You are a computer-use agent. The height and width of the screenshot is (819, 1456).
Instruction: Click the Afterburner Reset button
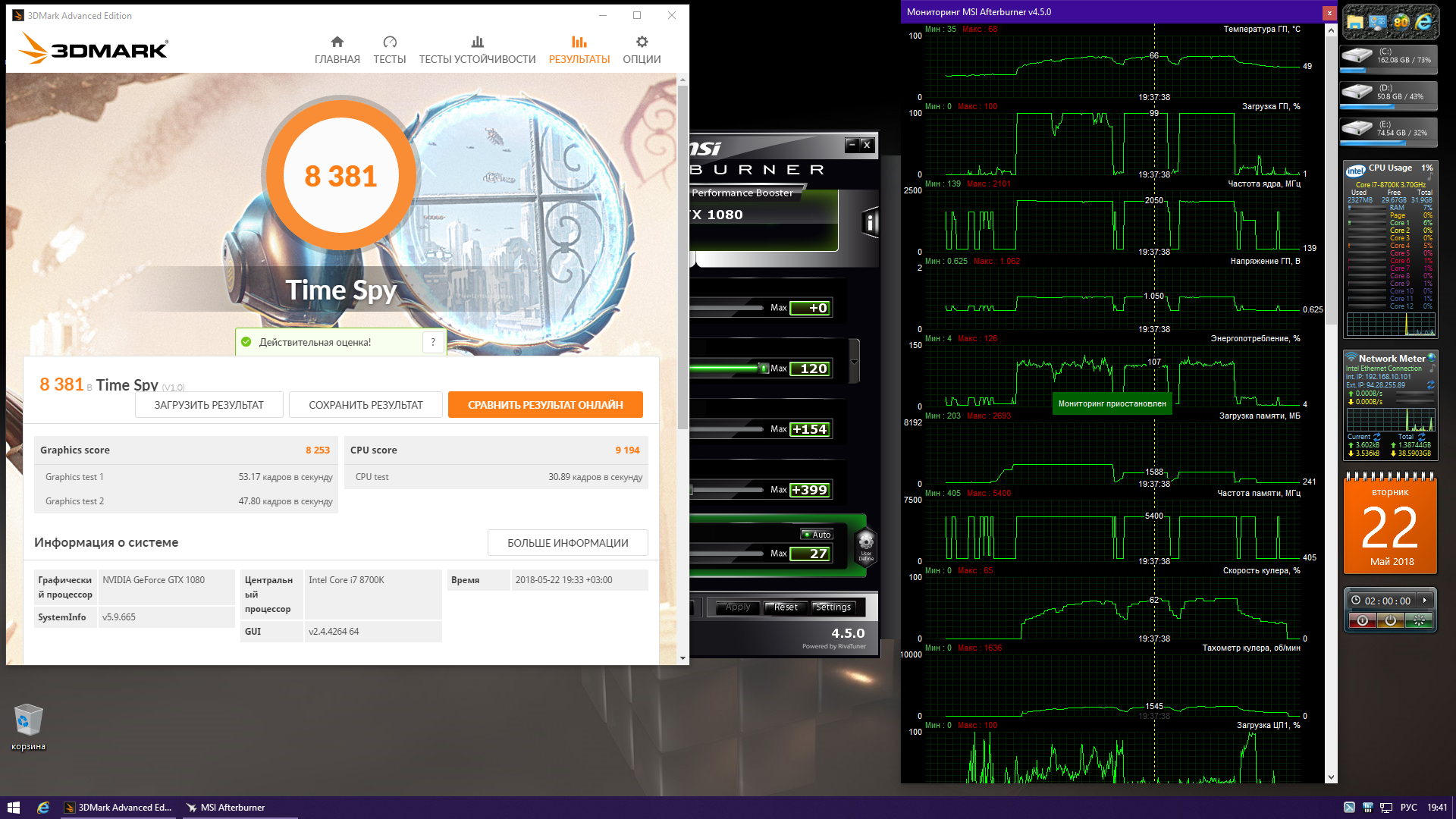tap(786, 607)
